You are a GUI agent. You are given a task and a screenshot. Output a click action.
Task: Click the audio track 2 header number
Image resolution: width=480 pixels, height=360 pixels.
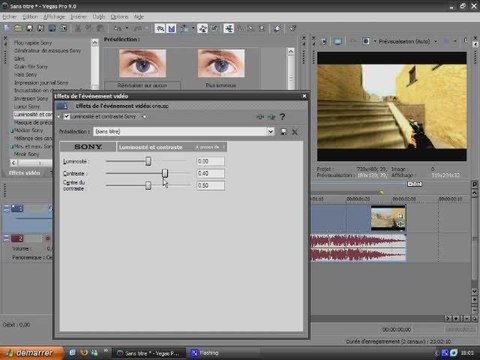(x=17, y=238)
